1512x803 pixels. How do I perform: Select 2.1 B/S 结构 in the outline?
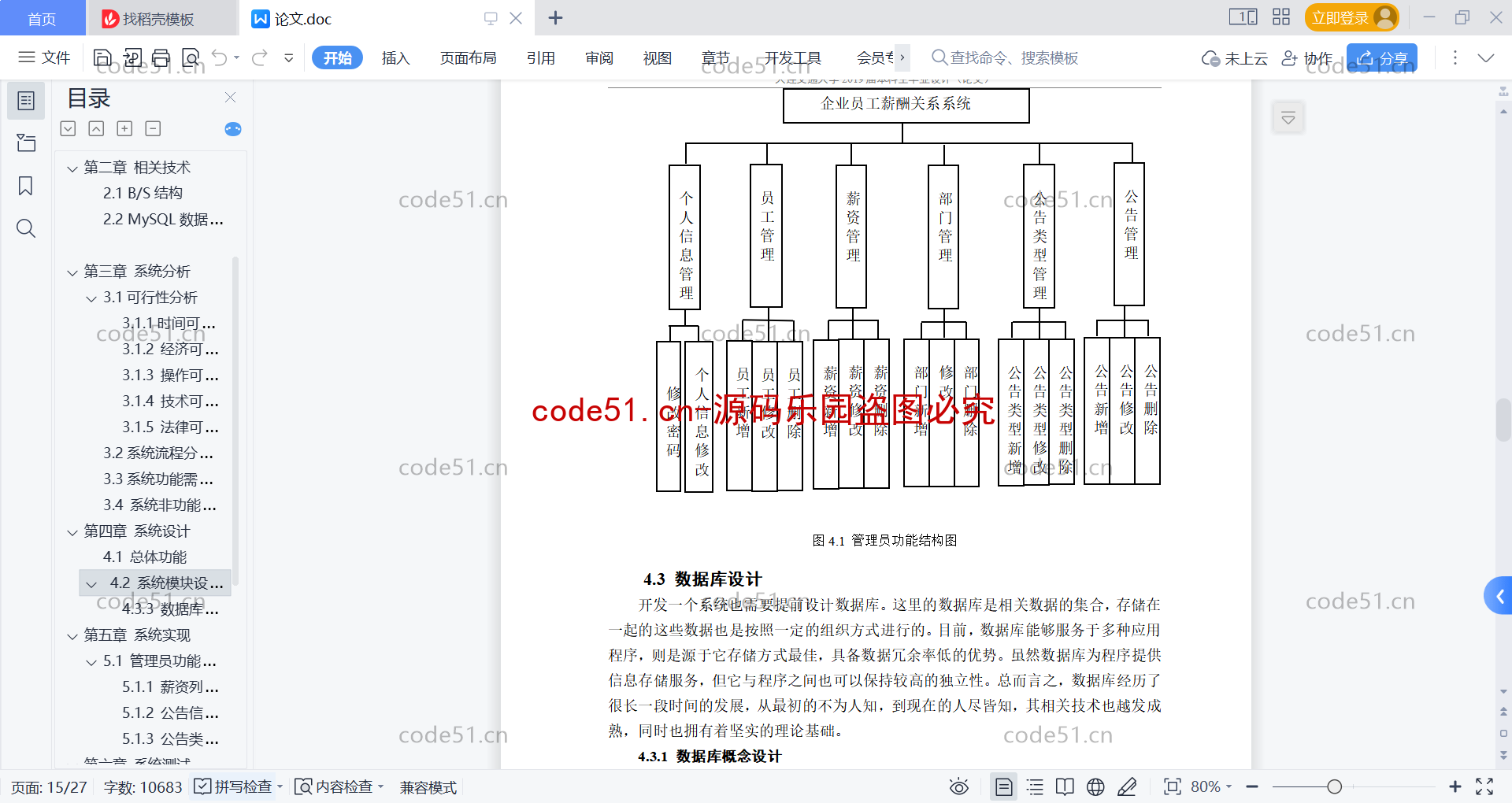pyautogui.click(x=143, y=193)
